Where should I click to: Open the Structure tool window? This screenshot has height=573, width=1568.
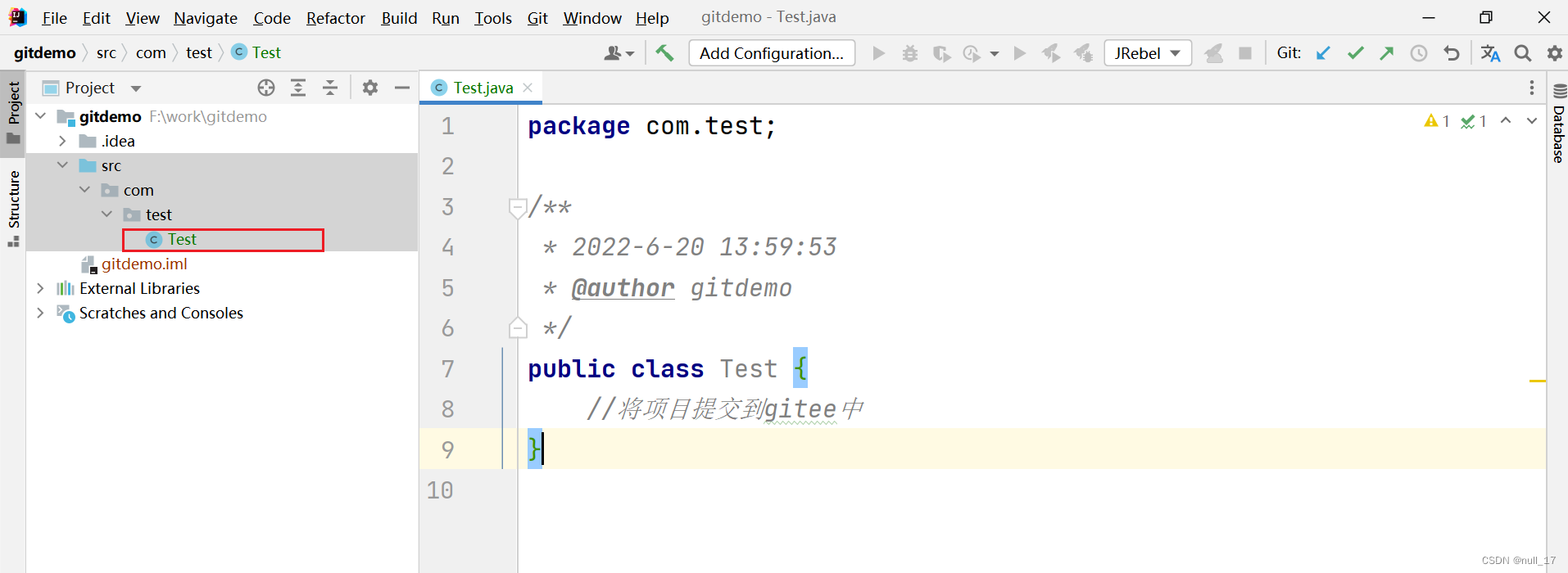tap(13, 205)
